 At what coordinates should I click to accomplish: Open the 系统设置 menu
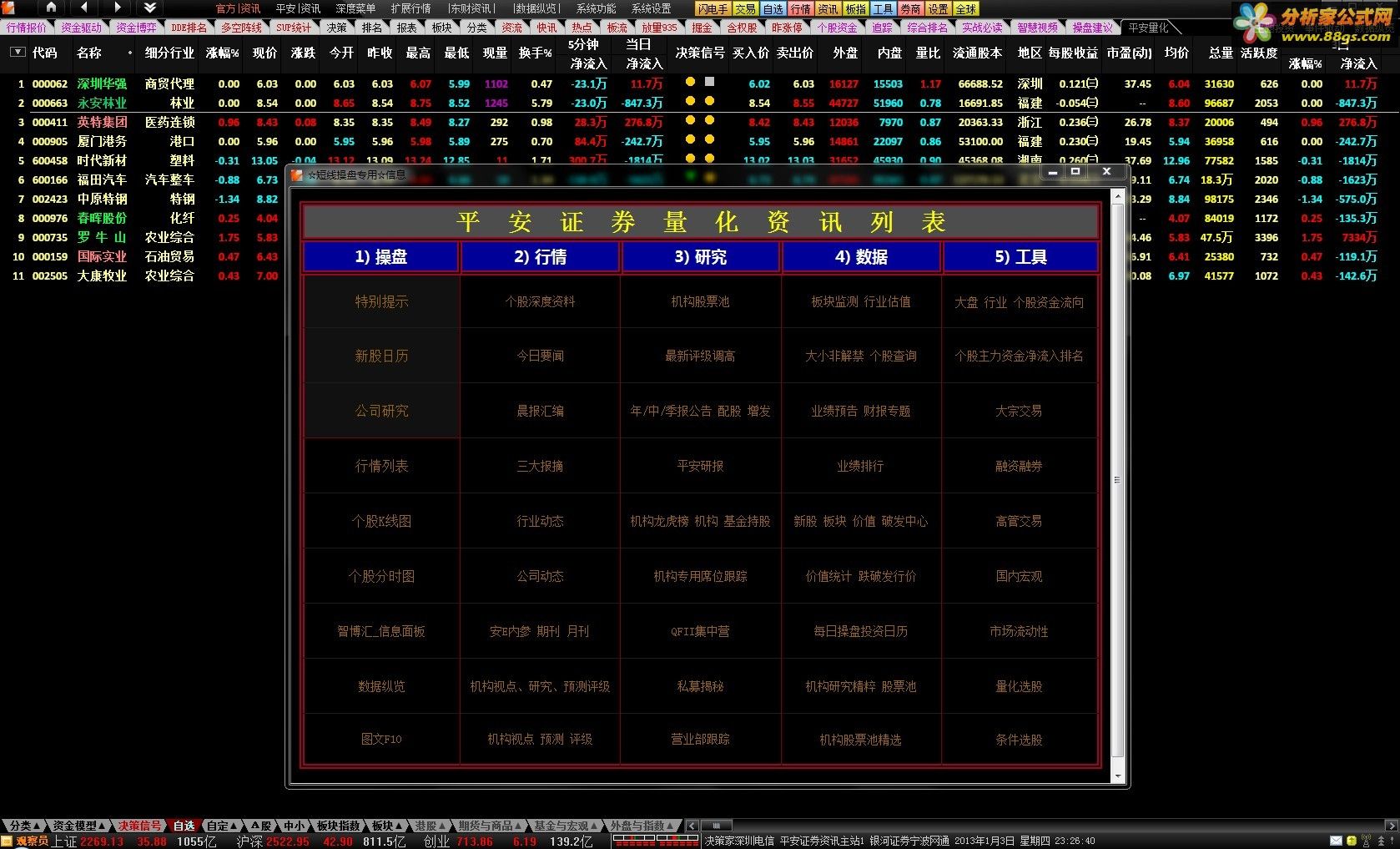(651, 8)
